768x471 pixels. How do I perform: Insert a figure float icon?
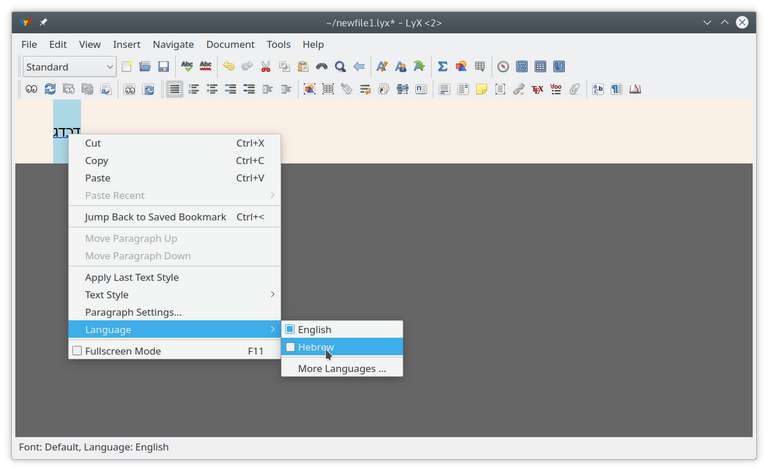310,89
